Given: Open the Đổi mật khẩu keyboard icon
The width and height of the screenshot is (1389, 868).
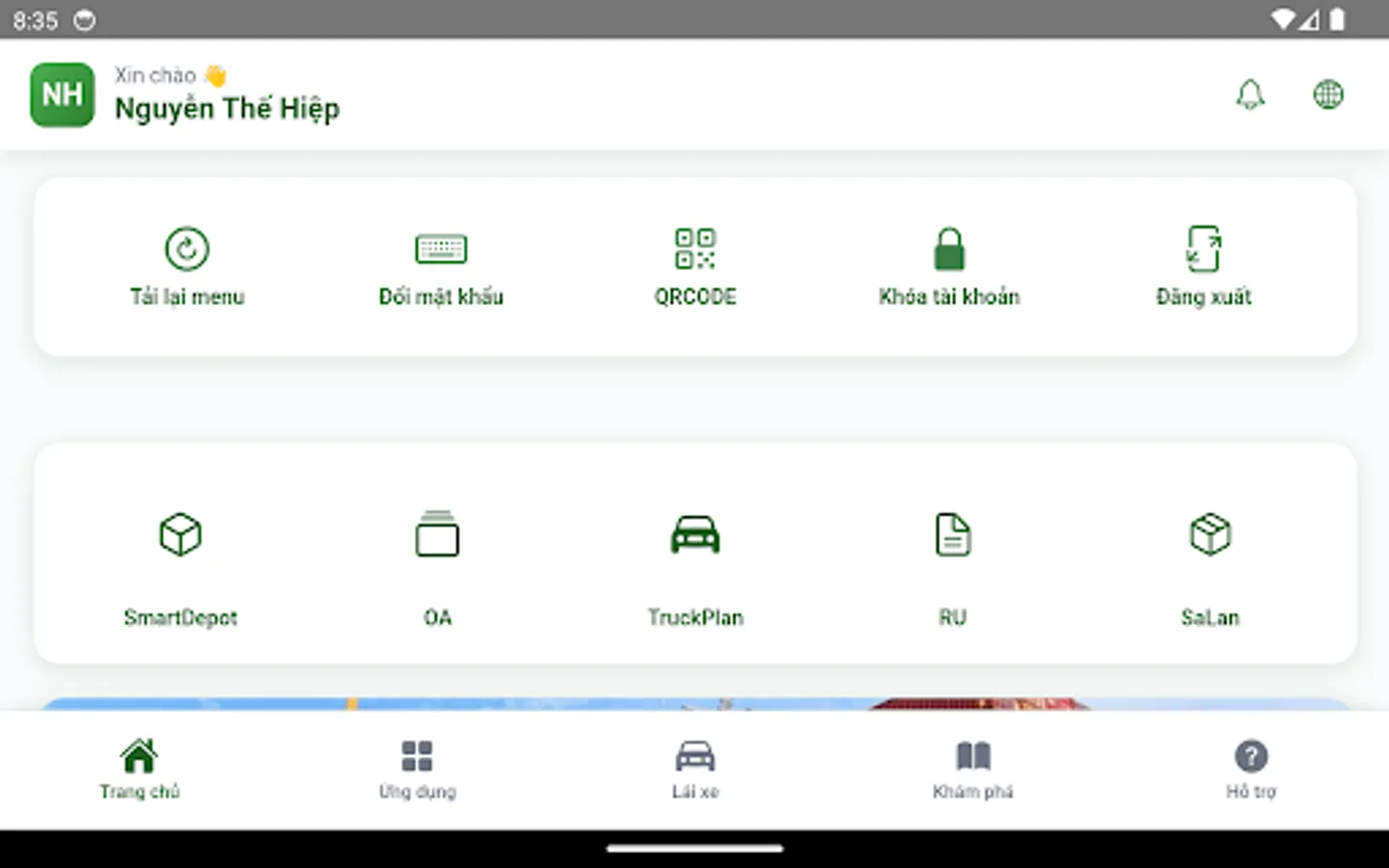Looking at the screenshot, I should click(441, 249).
